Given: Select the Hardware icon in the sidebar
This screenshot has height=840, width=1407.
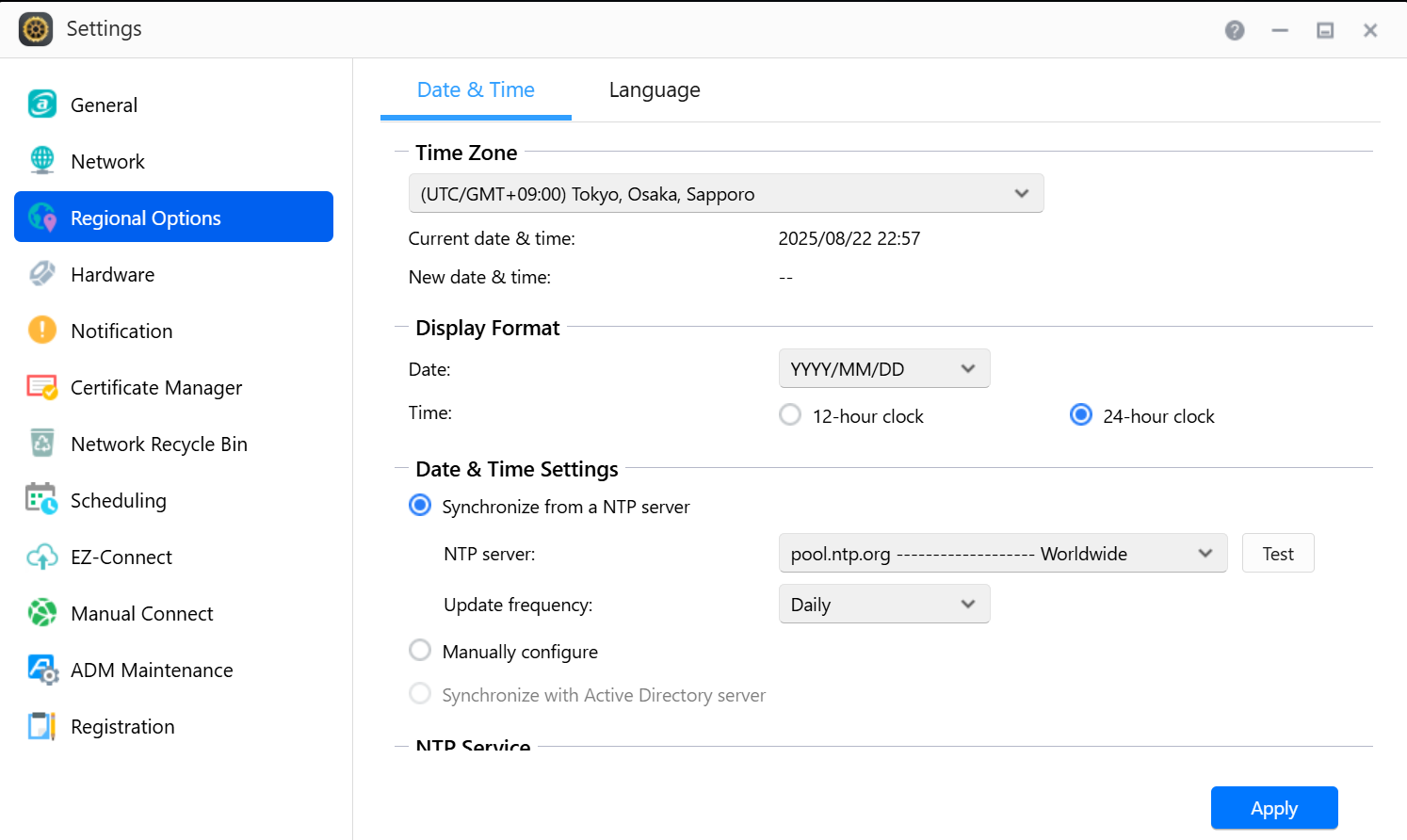Looking at the screenshot, I should 42,274.
